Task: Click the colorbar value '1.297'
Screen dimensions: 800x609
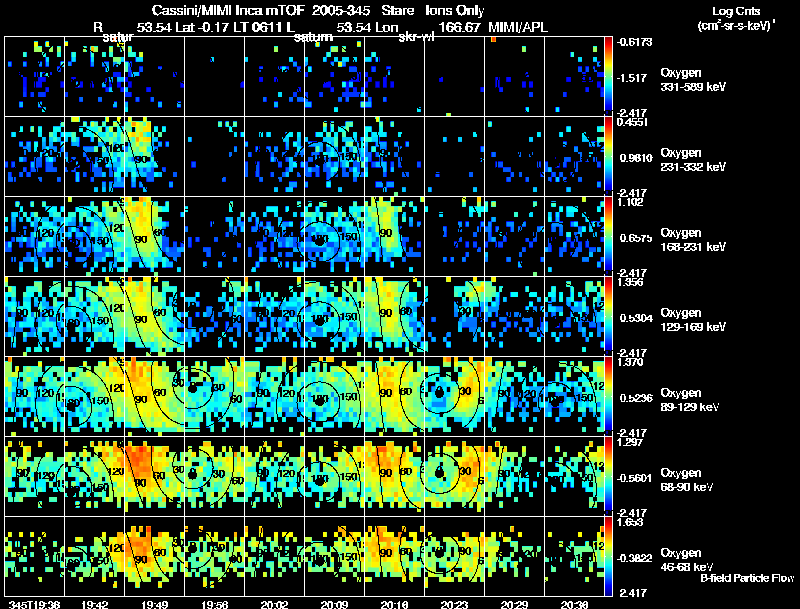Action: click(631, 443)
